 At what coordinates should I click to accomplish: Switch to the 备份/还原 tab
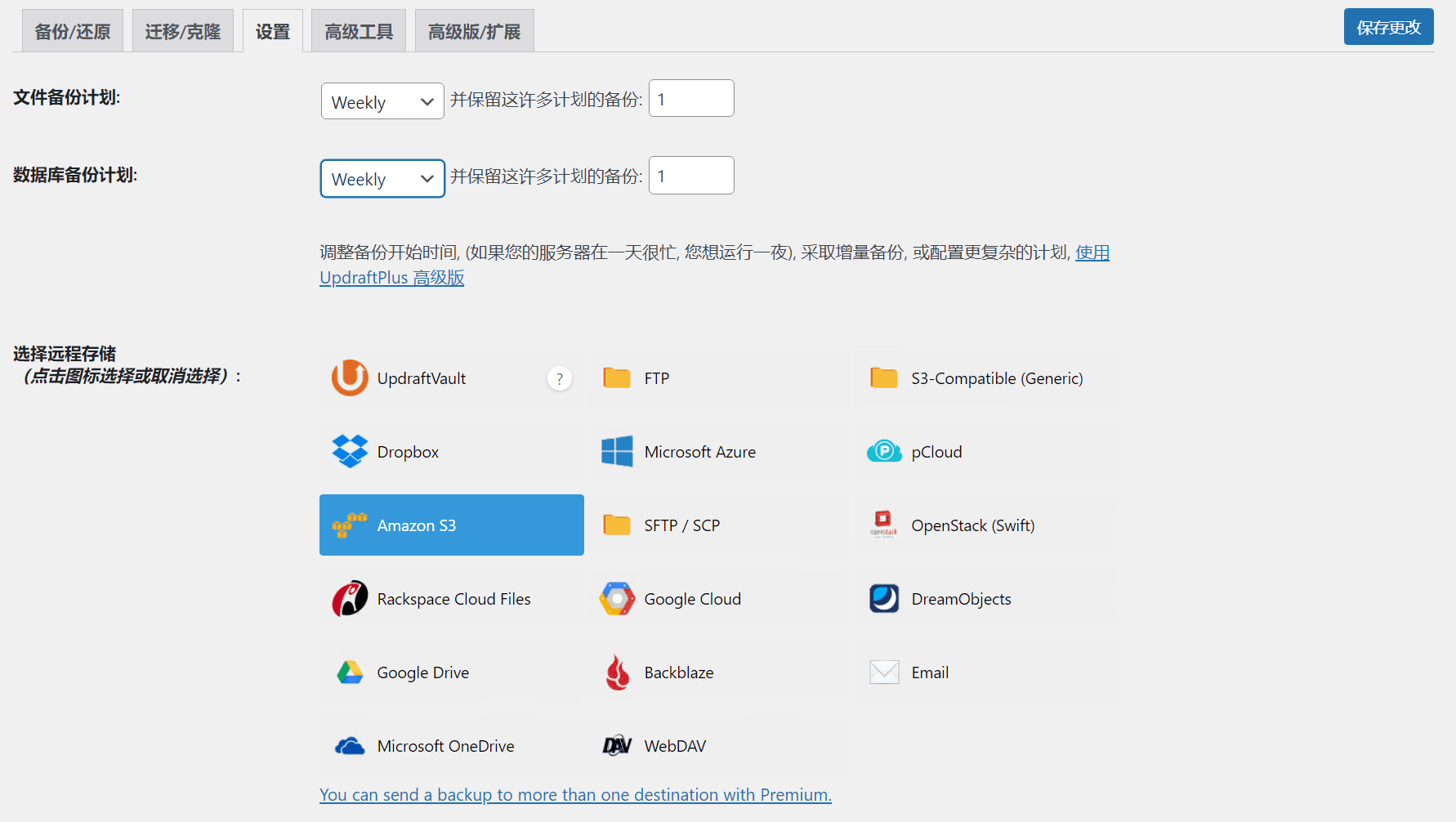point(72,29)
